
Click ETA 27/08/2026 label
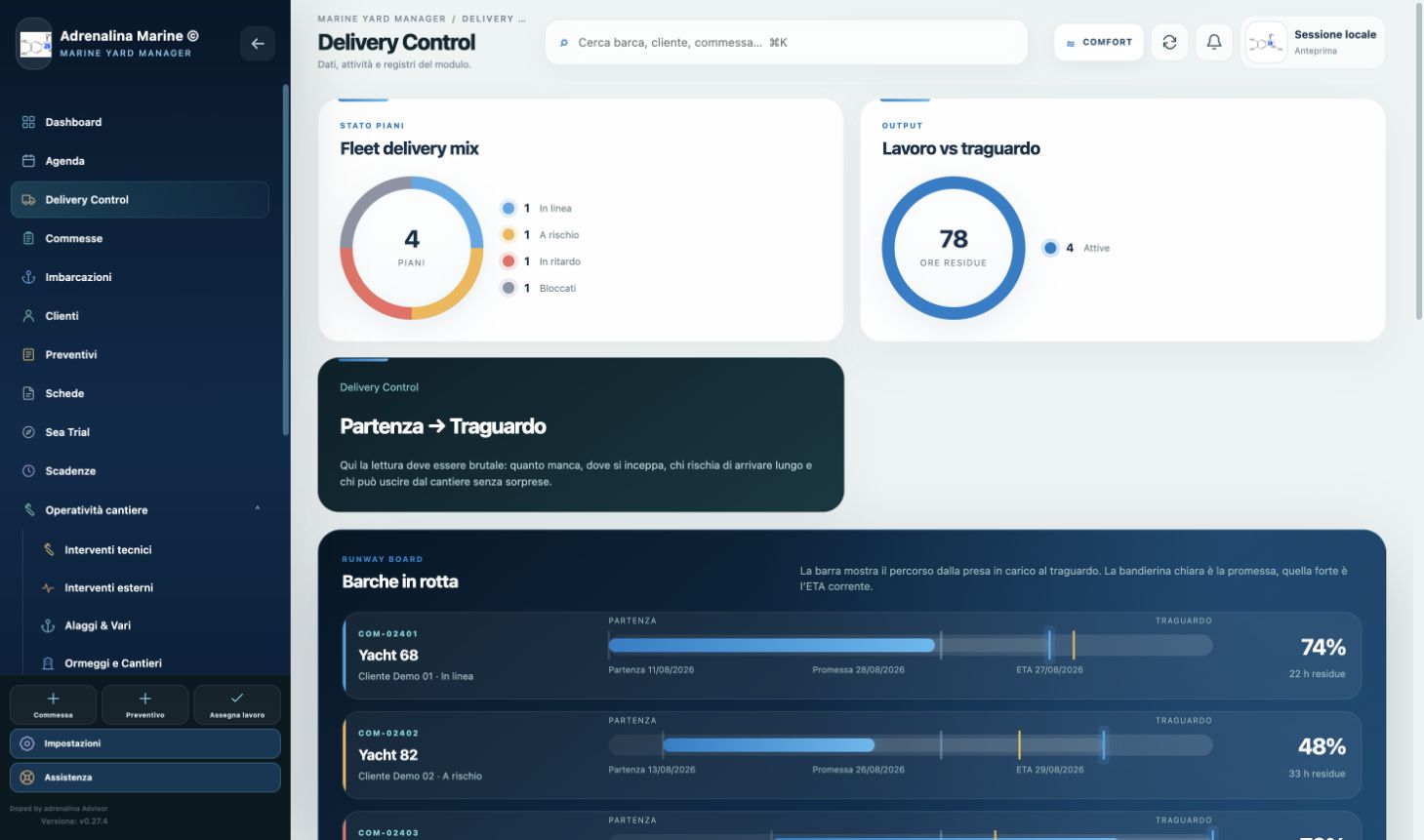pyautogui.click(x=1049, y=670)
